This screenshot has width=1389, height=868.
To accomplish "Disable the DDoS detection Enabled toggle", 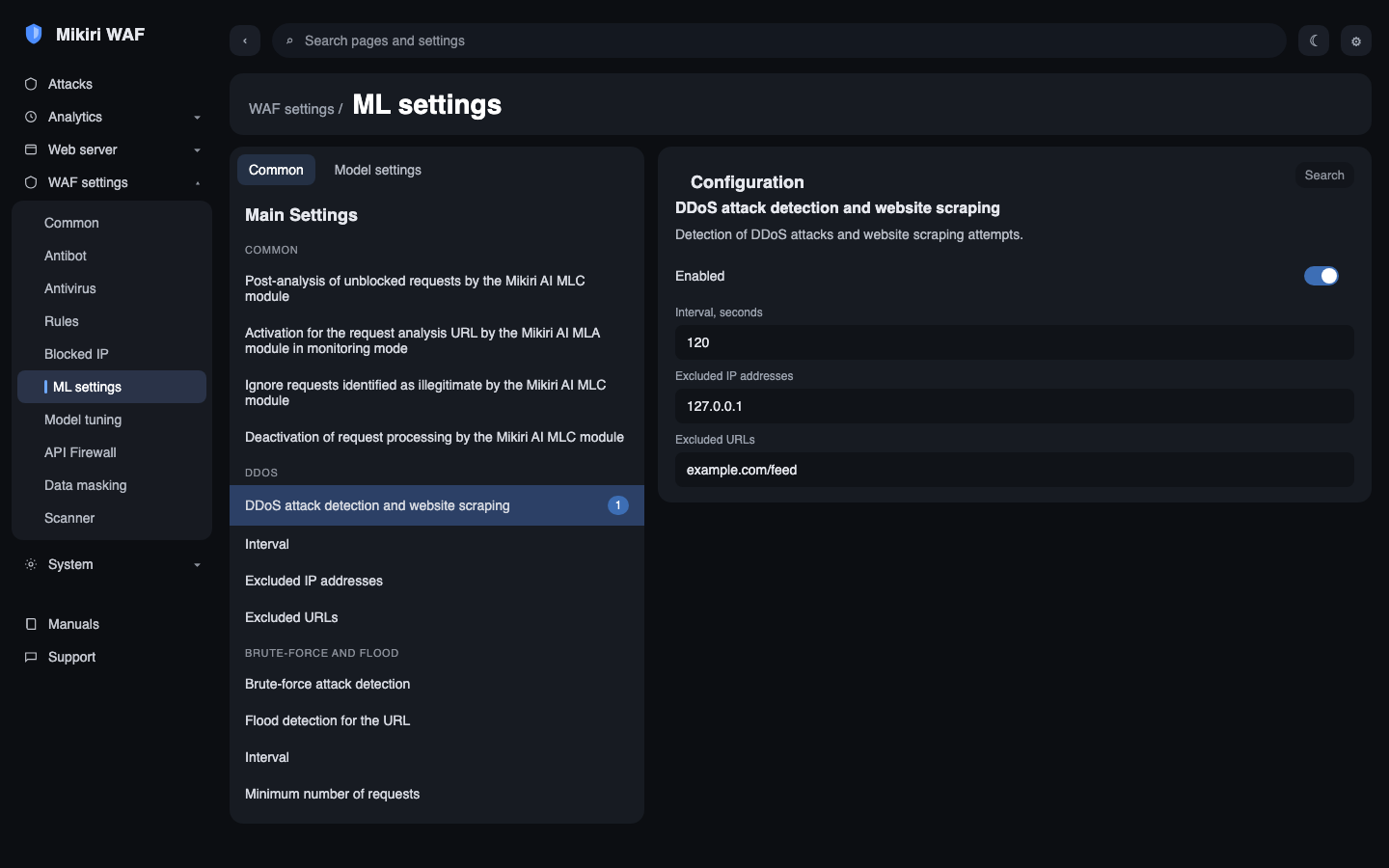I will click(x=1321, y=276).
